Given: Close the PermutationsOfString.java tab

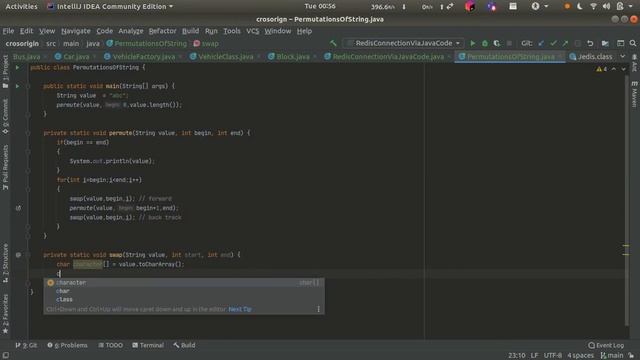Looking at the screenshot, I should (x=560, y=57).
